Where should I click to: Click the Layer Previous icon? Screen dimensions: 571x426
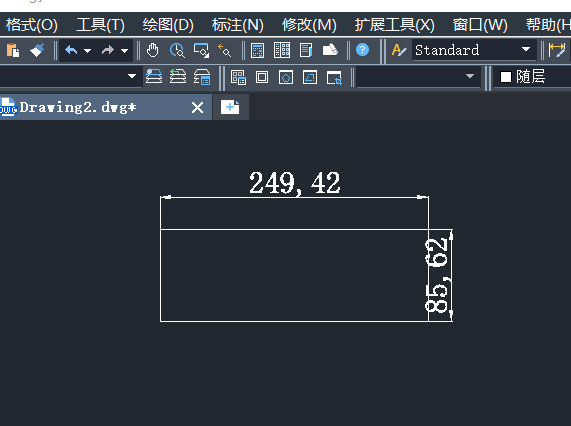[x=178, y=77]
